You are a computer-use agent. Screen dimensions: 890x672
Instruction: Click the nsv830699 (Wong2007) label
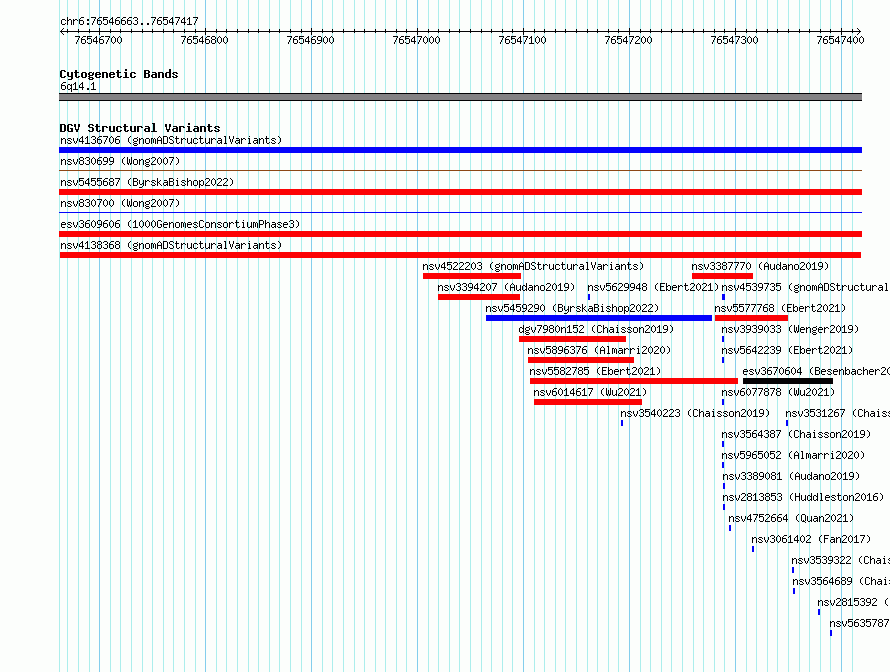click(x=120, y=161)
